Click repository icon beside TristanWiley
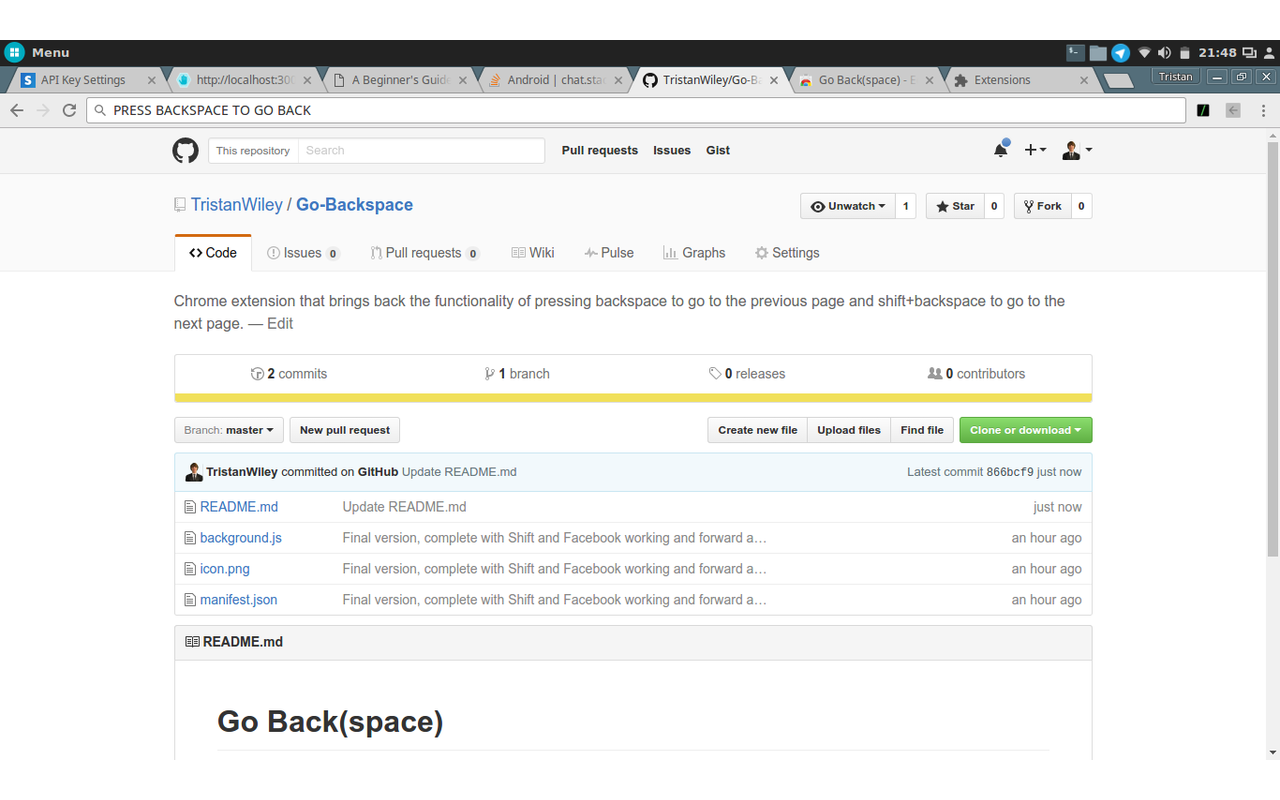Screen dimensions: 1280x800 180,205
